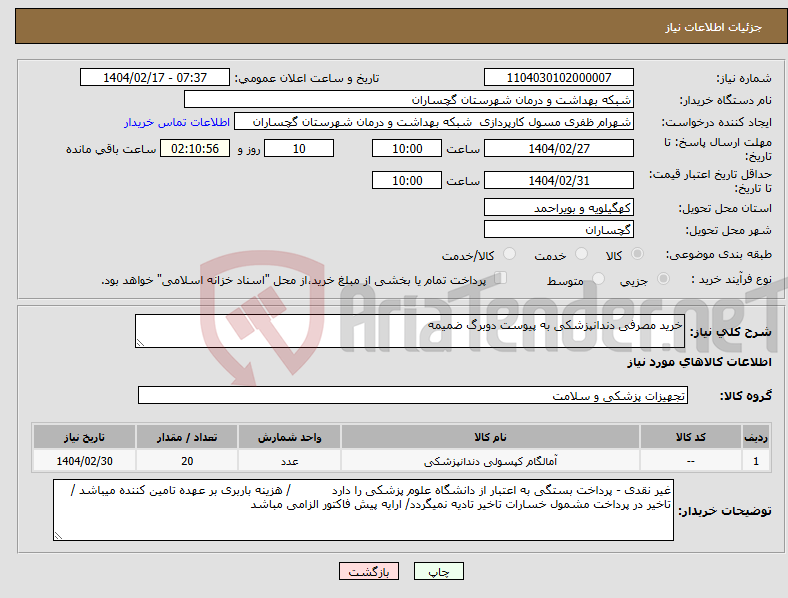Click the گروه کالا field تجهیزات پزشکی
Screen dimensions: 788x598
[413, 395]
